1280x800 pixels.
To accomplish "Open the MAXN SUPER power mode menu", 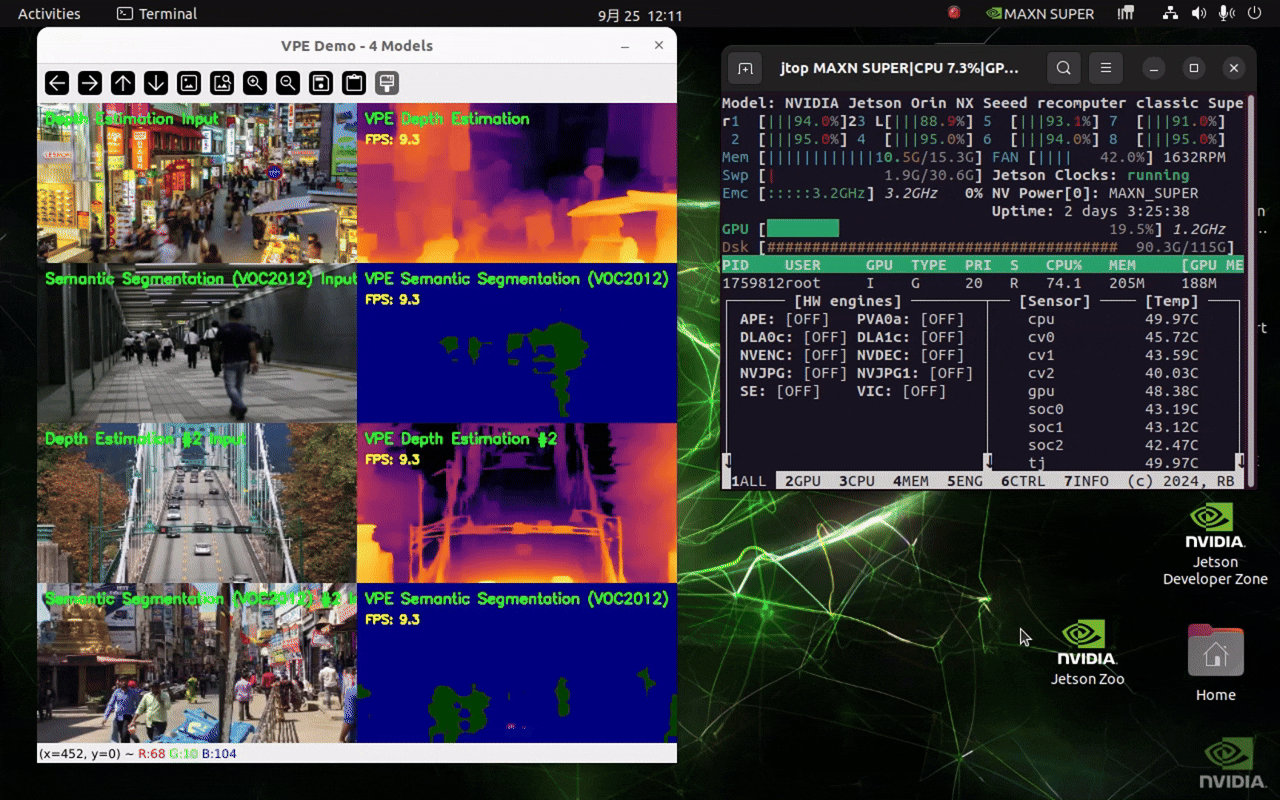I will pos(1040,14).
